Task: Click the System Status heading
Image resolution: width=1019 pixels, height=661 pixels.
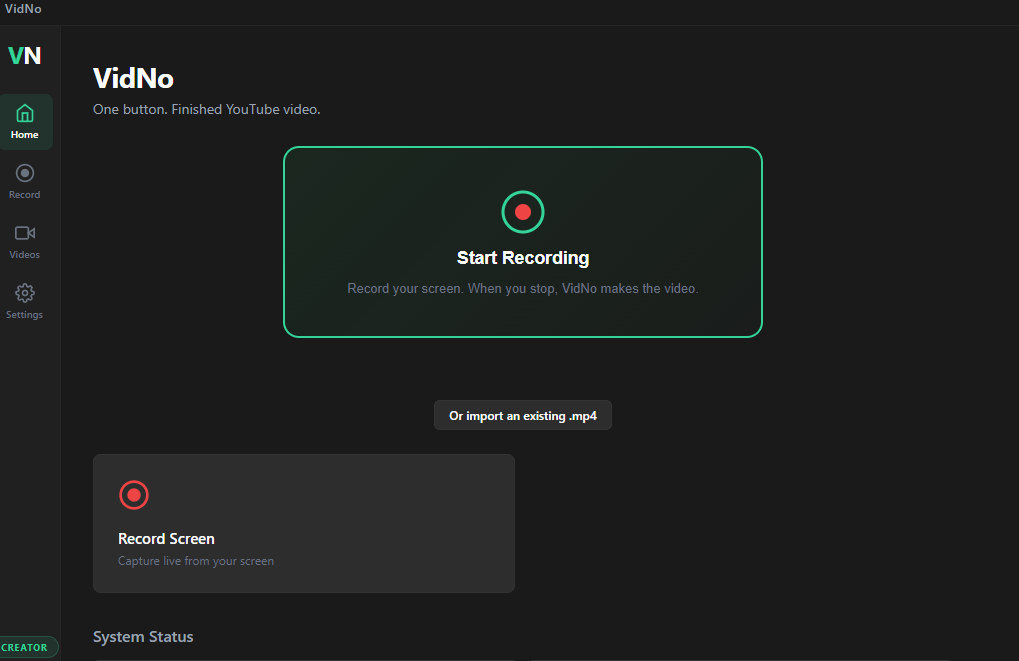Action: [143, 636]
